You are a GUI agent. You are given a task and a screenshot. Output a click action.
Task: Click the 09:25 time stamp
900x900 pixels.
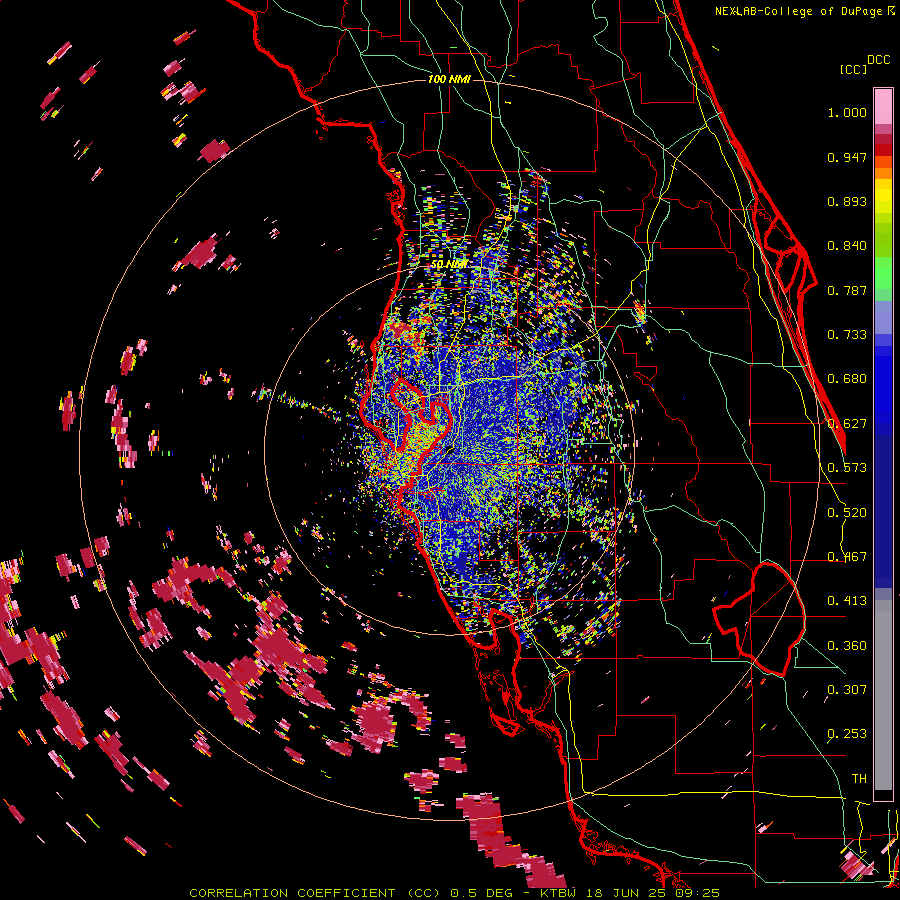698,893
